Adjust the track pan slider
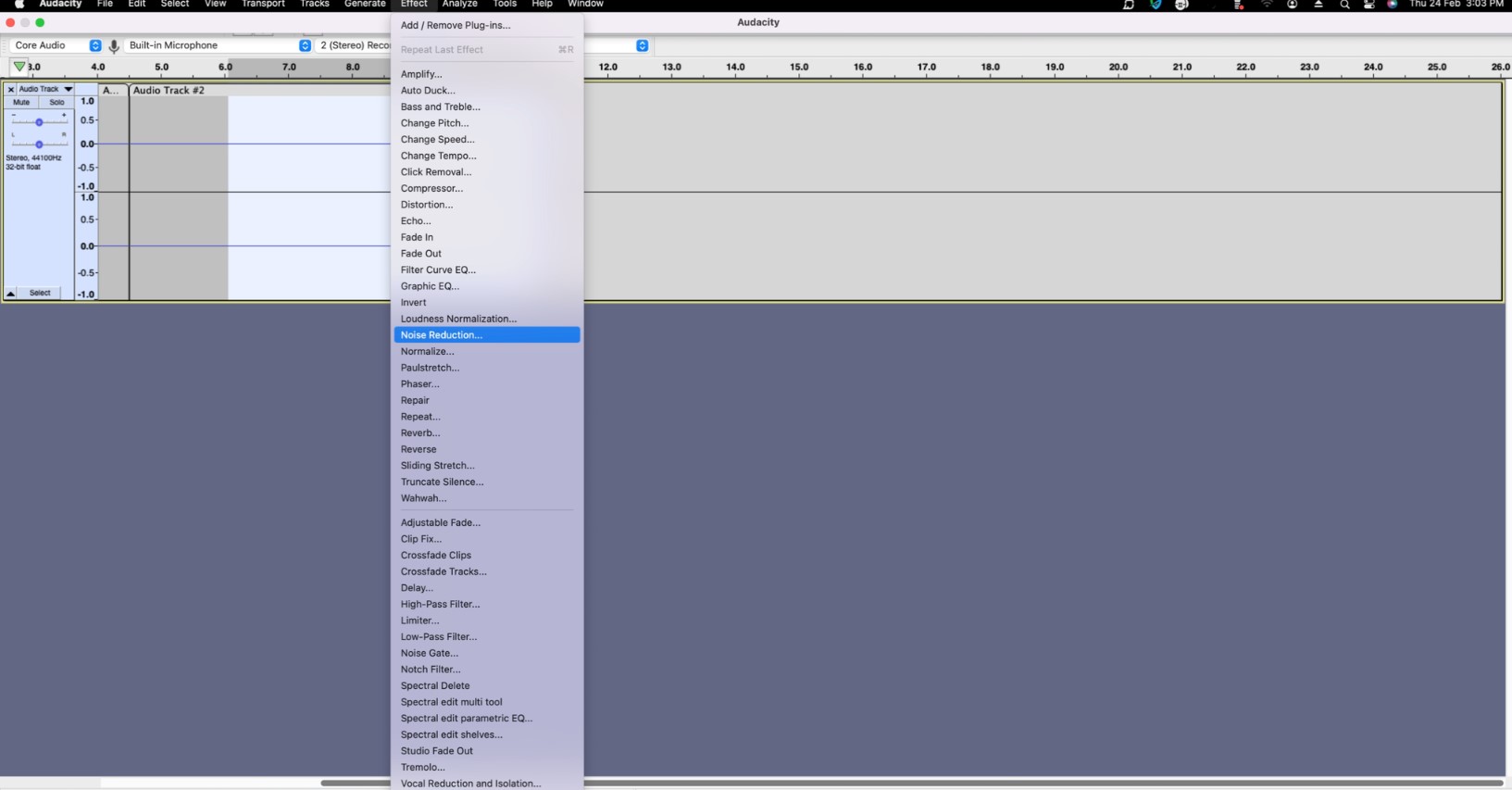The width and height of the screenshot is (1512, 790). pos(39,144)
